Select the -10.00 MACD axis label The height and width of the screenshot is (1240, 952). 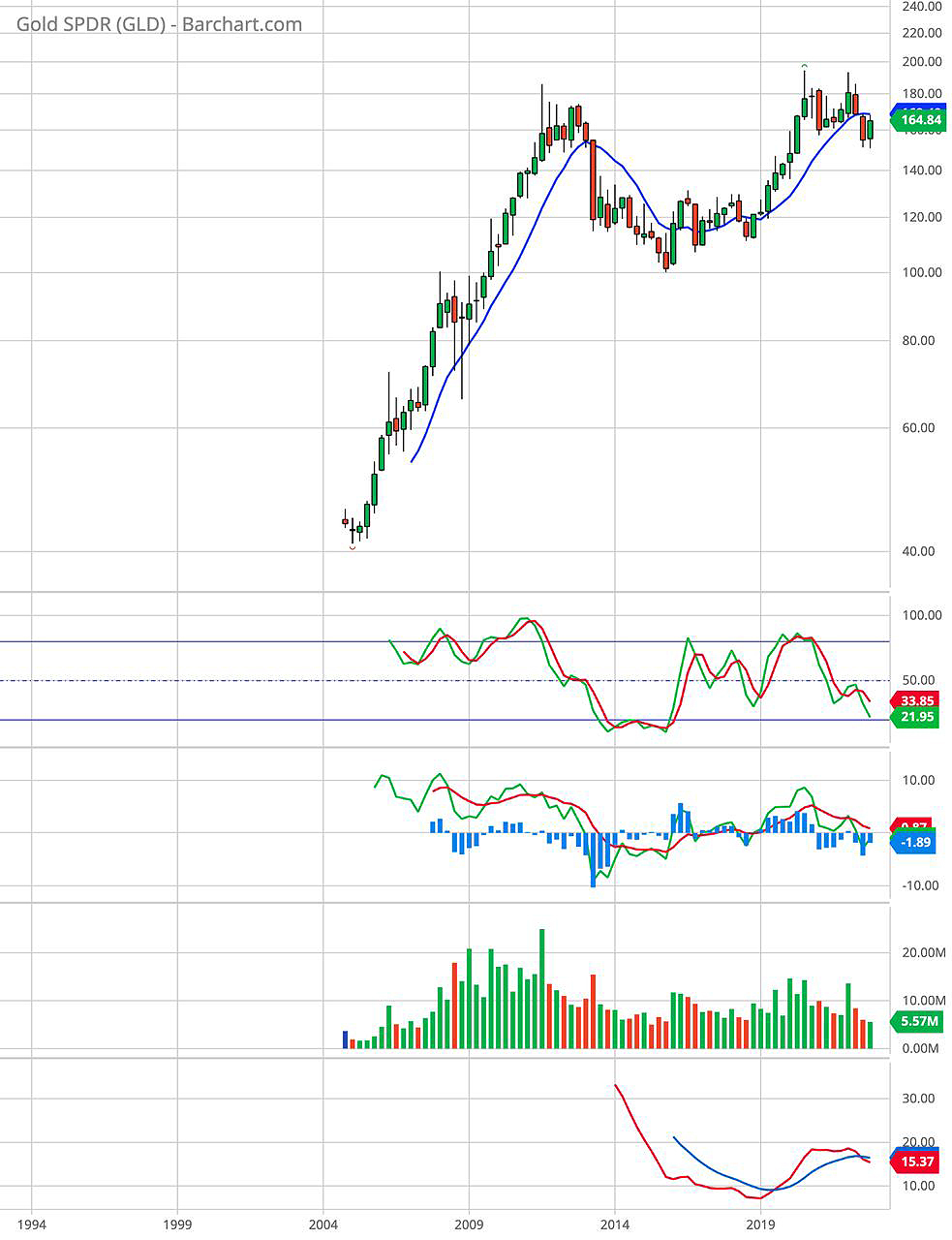pos(921,885)
